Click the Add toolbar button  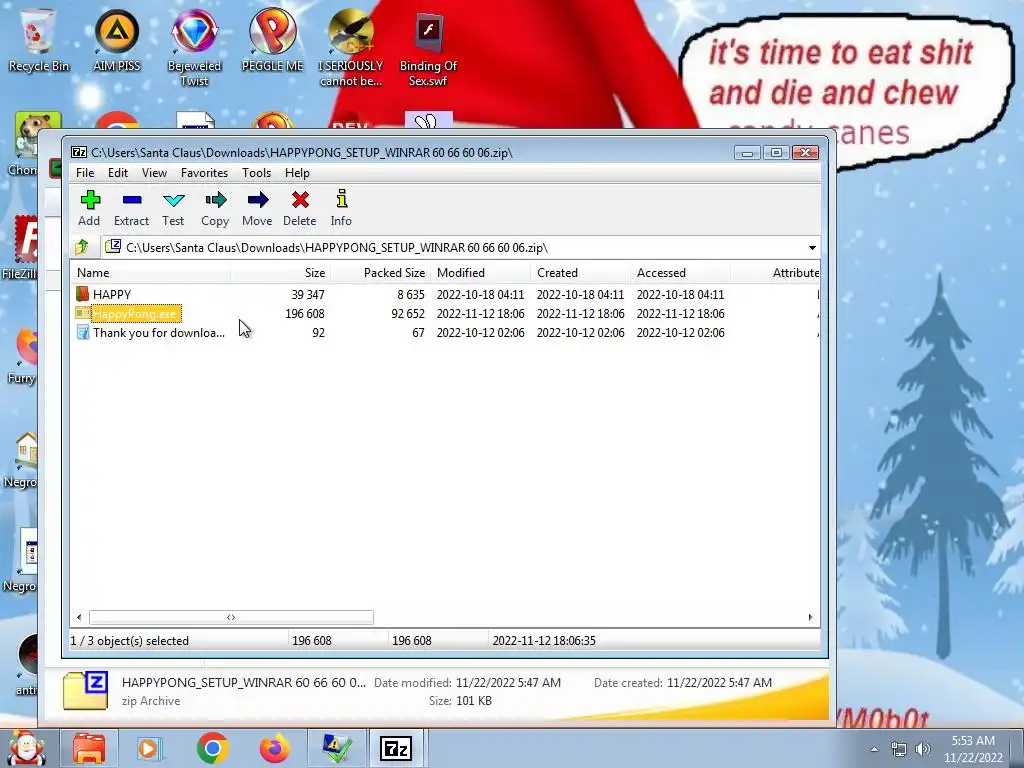pyautogui.click(x=89, y=208)
